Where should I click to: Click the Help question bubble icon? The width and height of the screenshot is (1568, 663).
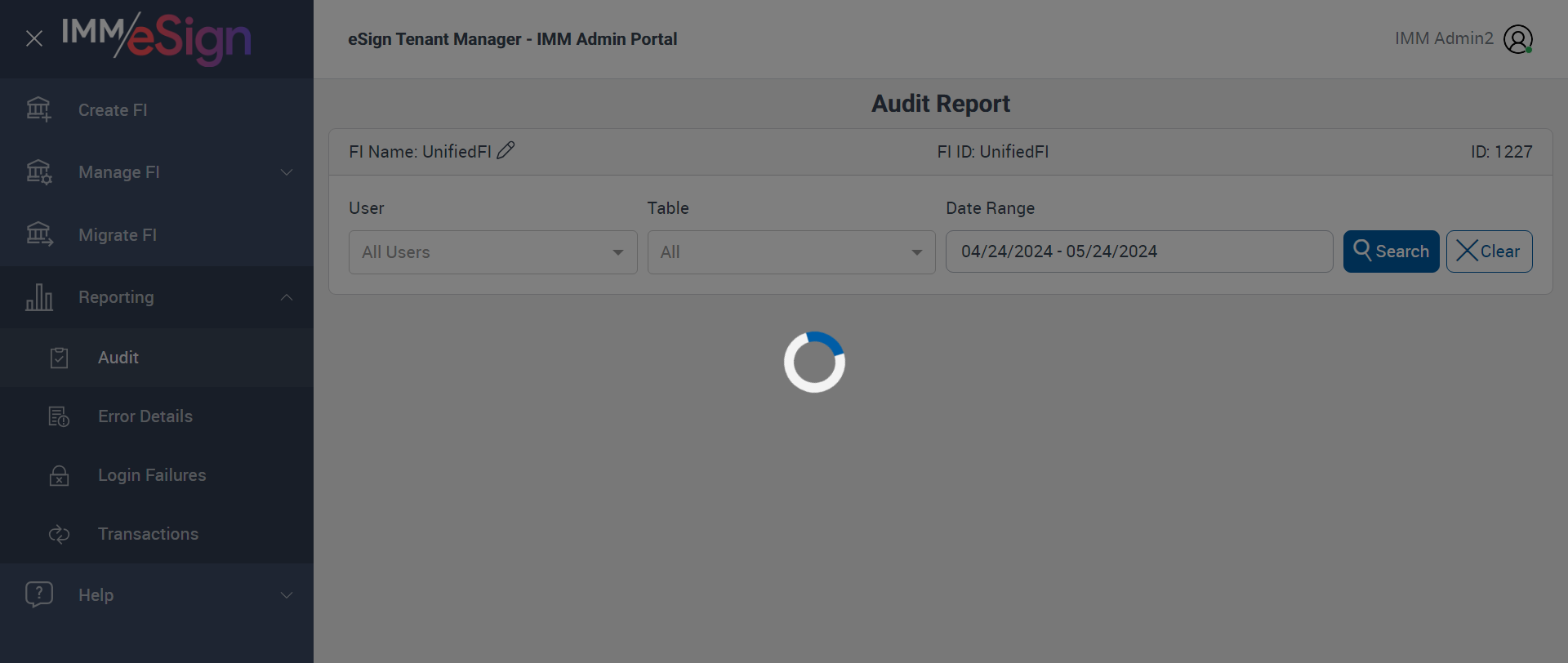(x=38, y=594)
